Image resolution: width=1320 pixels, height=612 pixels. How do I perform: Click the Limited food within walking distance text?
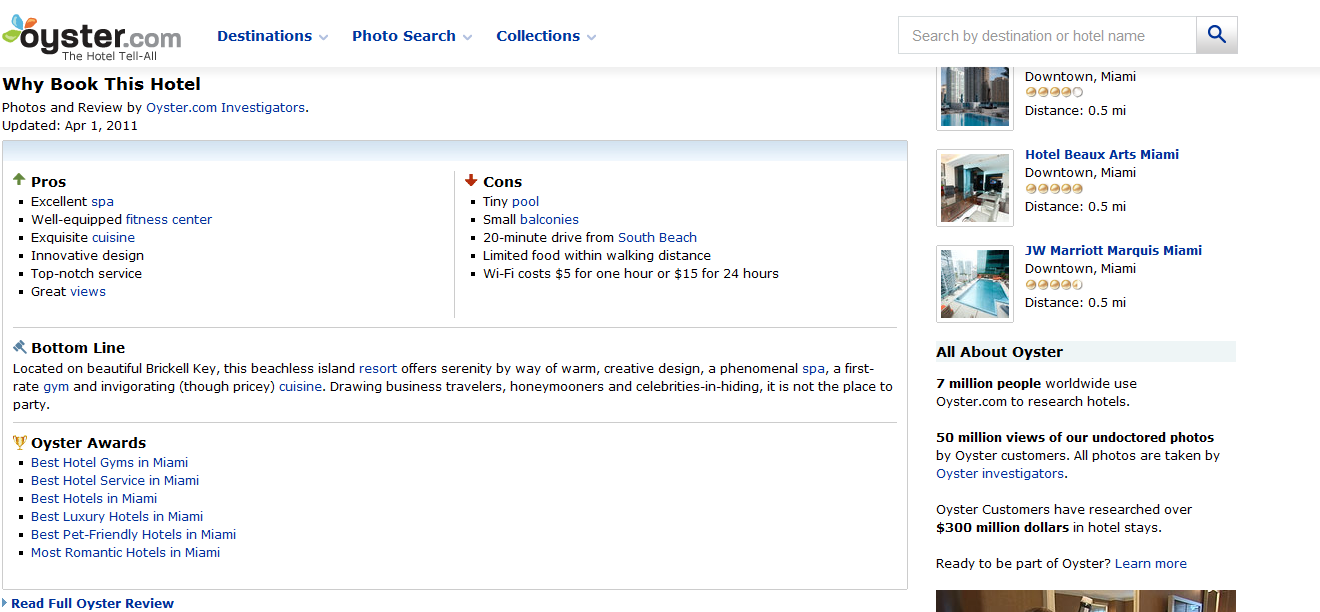point(597,255)
